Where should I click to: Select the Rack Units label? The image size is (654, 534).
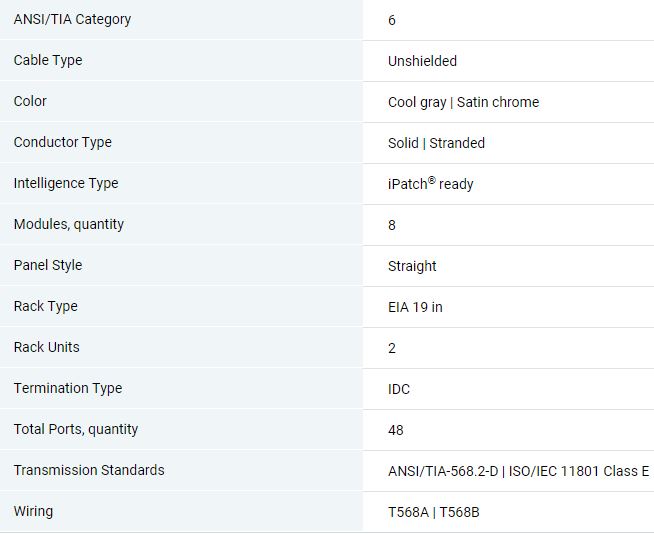coord(47,347)
